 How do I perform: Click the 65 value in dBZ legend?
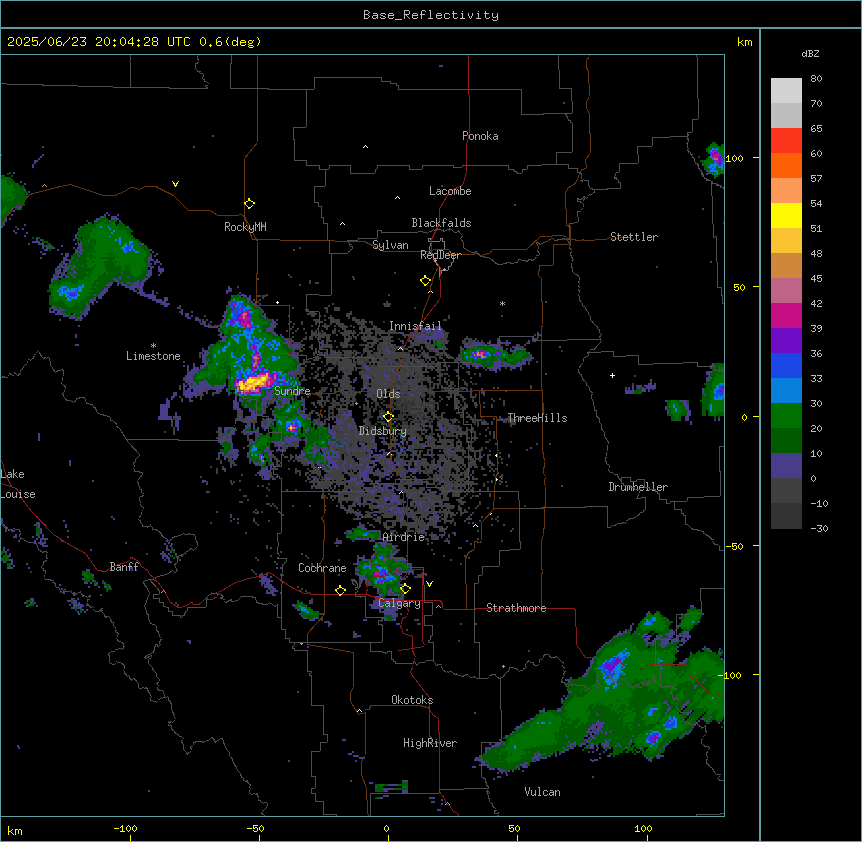816,129
